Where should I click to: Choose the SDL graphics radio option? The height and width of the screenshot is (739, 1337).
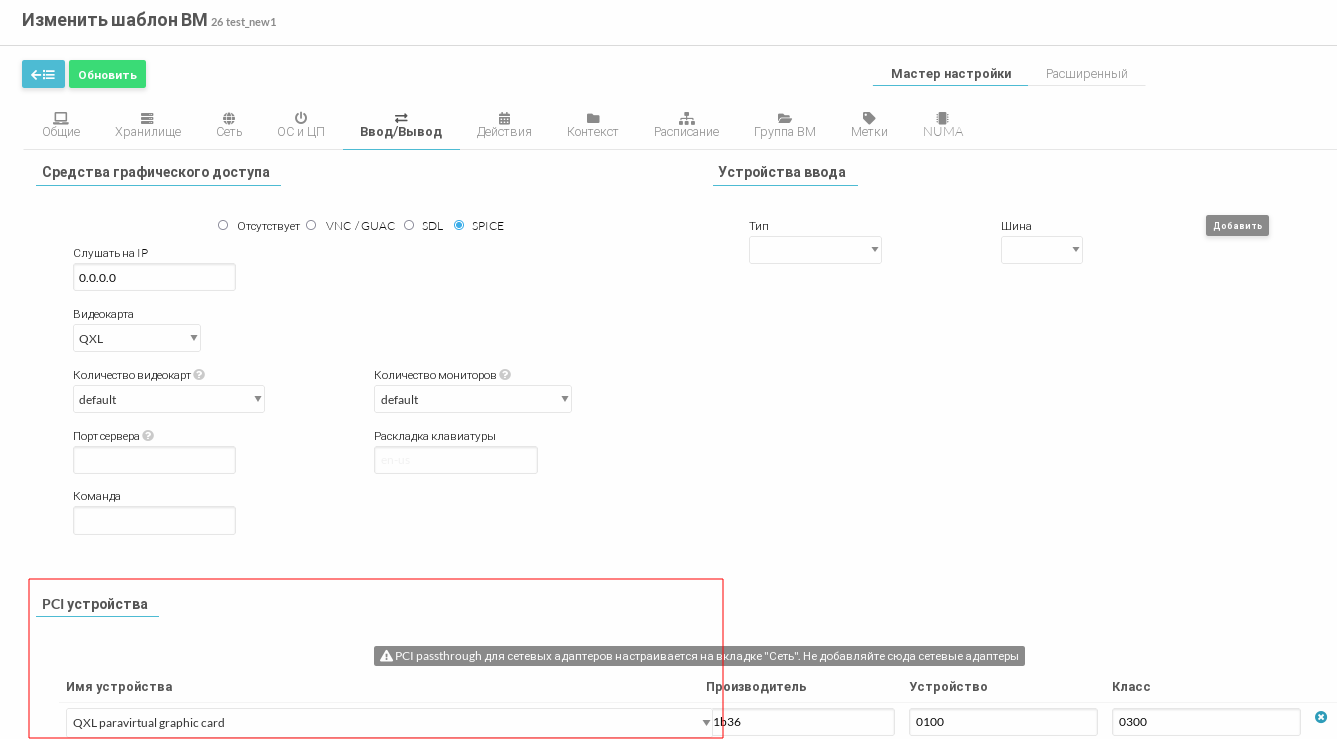coord(409,225)
